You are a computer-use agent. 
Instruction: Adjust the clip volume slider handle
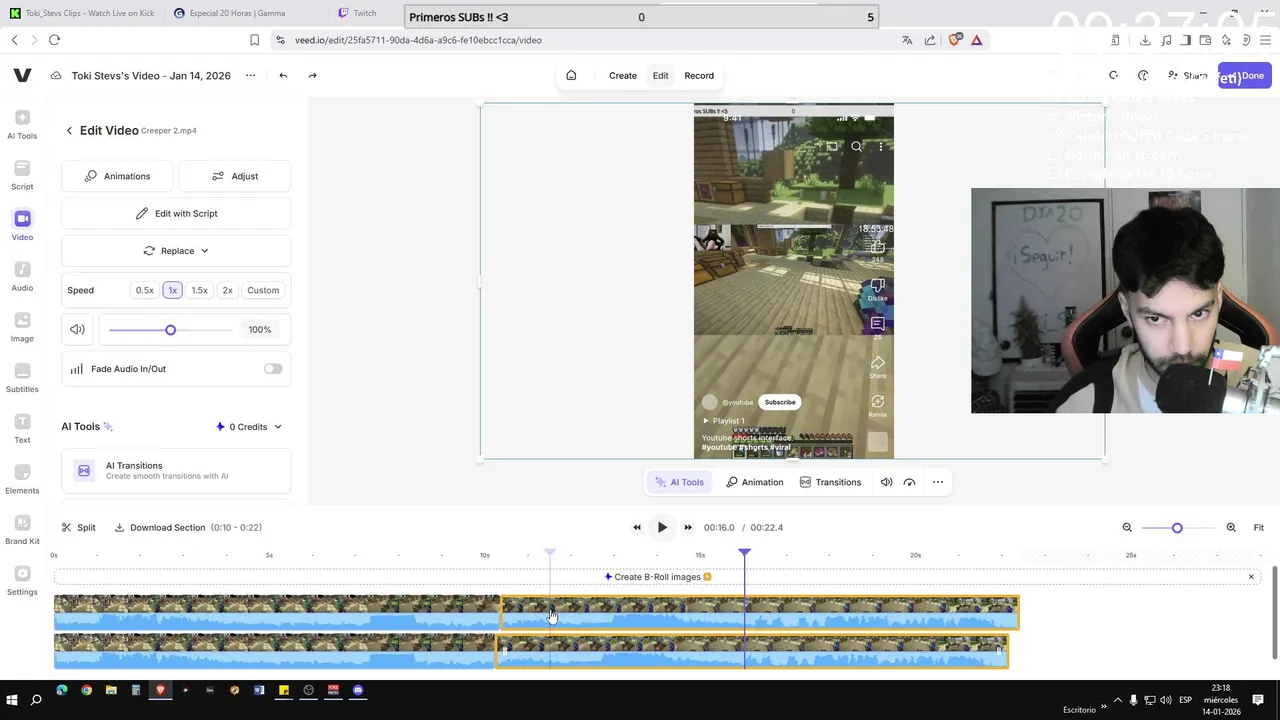click(170, 330)
